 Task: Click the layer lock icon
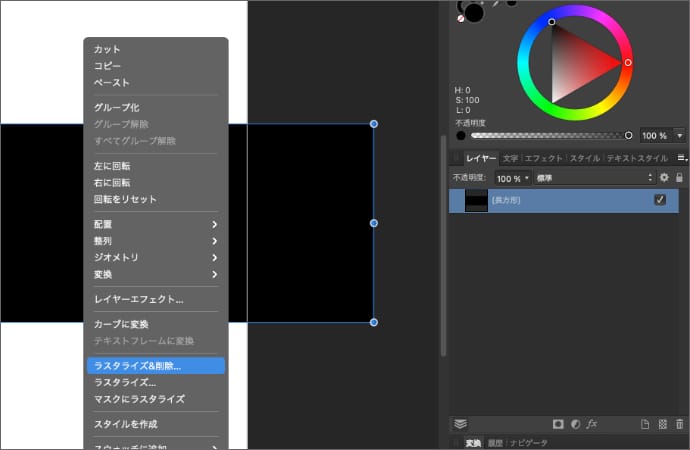[679, 178]
